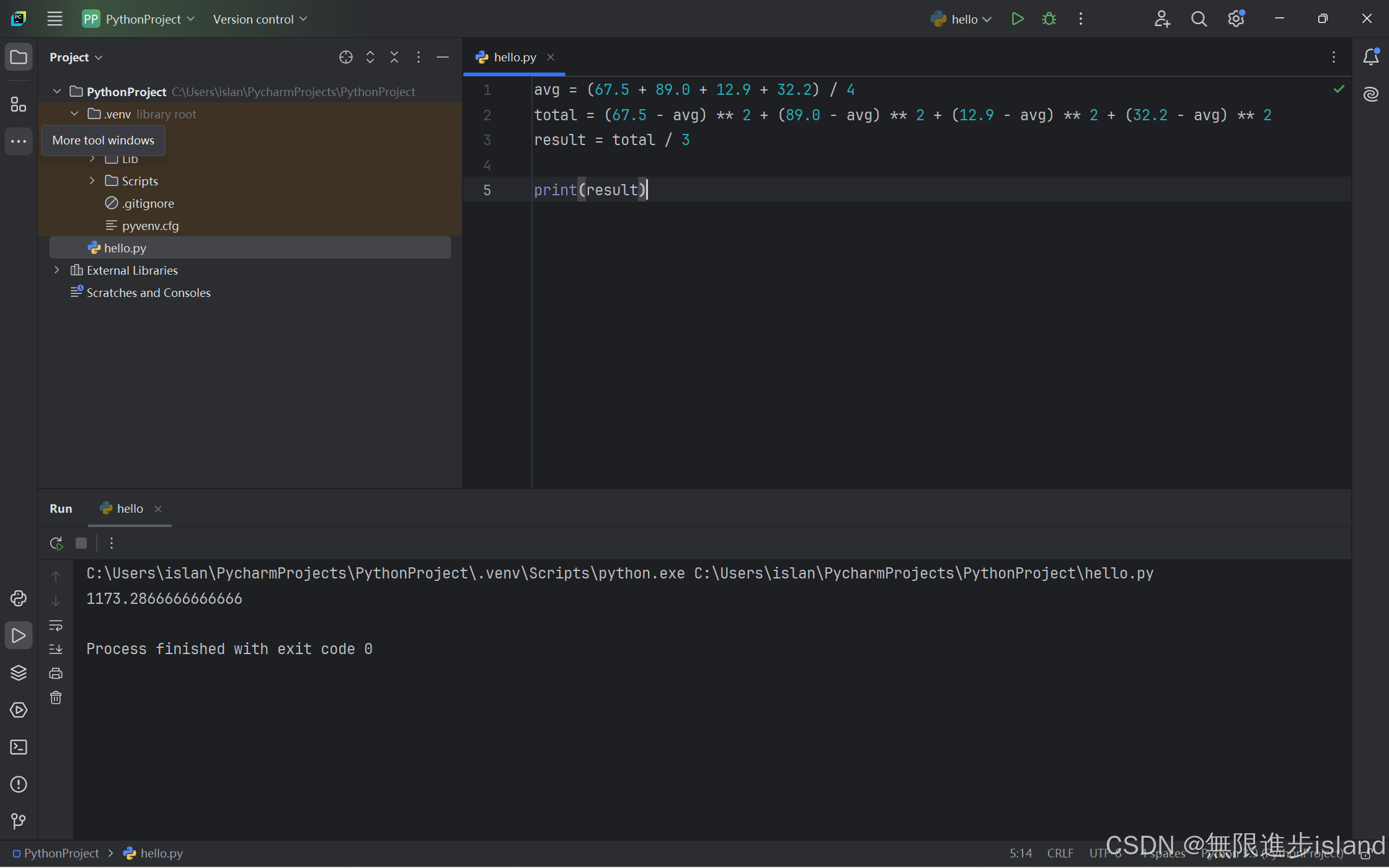1389x868 pixels.
Task: Open the Python Packages layers icon
Action: point(19,673)
